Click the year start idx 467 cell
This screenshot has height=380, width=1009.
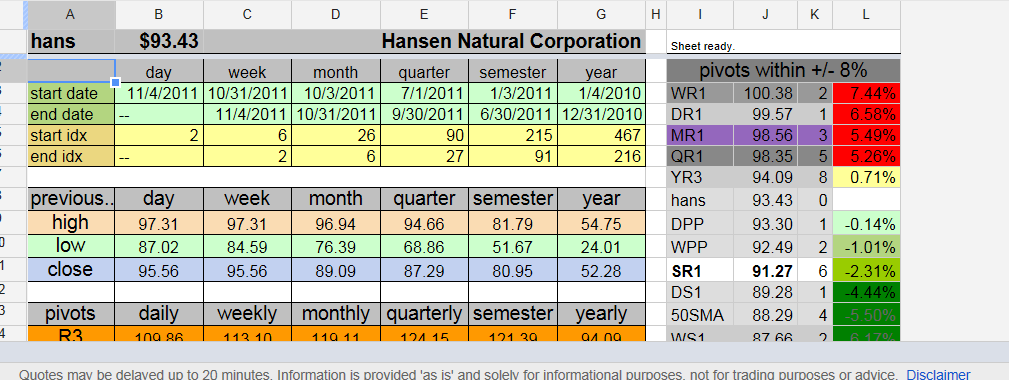coord(601,135)
